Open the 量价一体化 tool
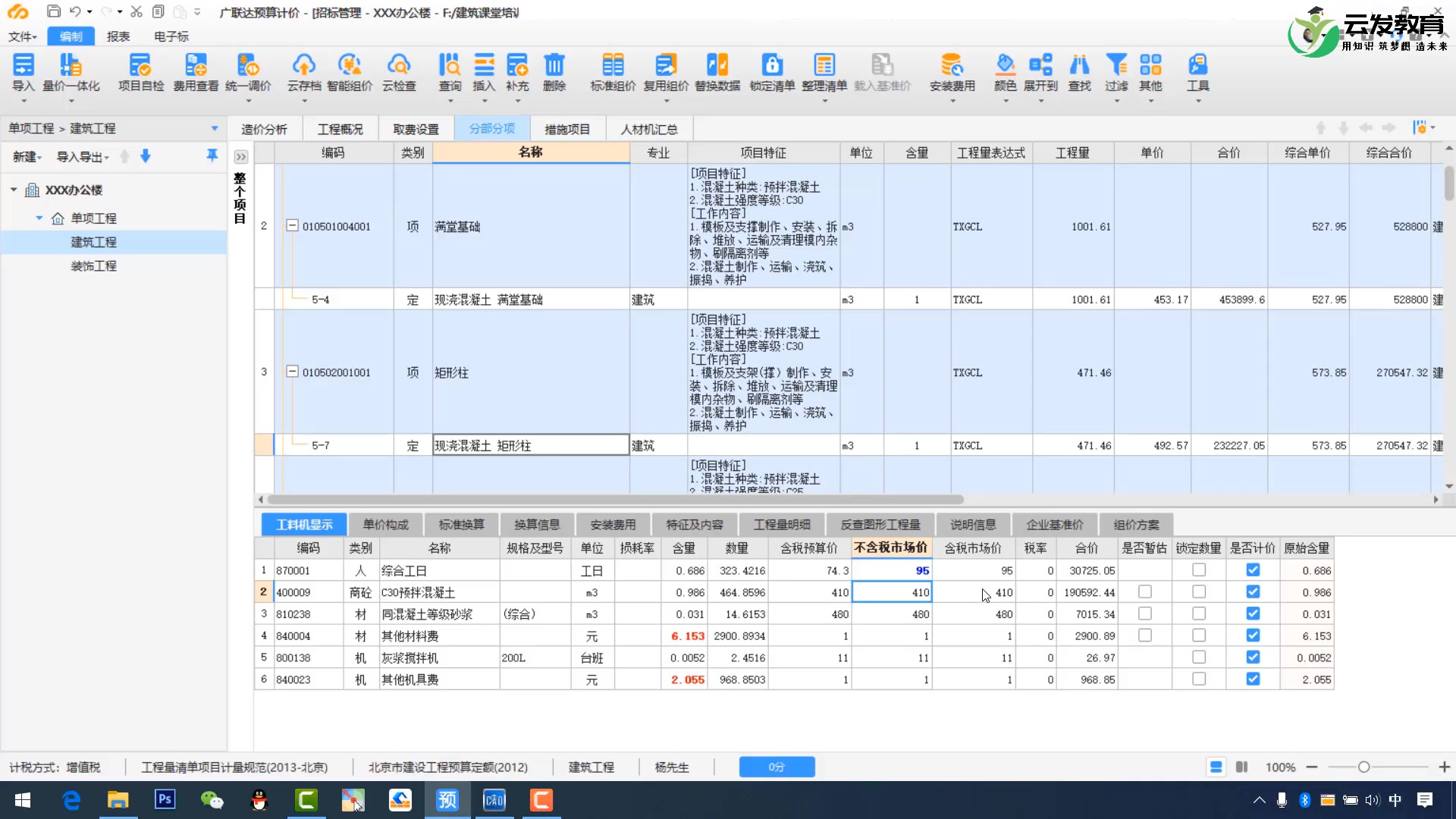Viewport: 1456px width, 819px height. (71, 73)
